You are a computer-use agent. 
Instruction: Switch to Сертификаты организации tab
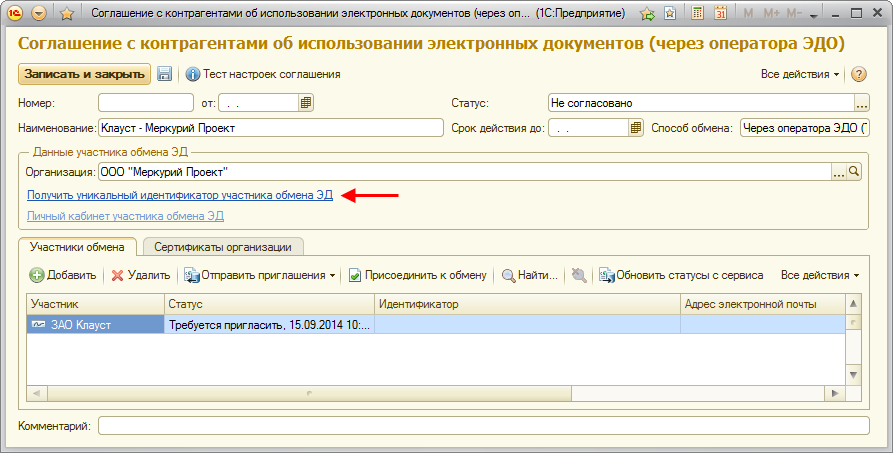coord(223,247)
